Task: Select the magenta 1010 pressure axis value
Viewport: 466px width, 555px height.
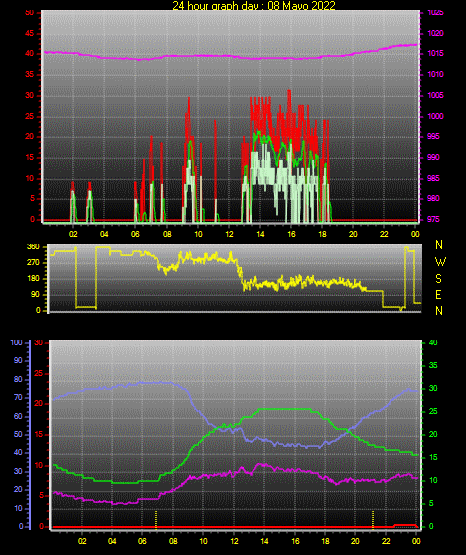Action: pos(435,74)
